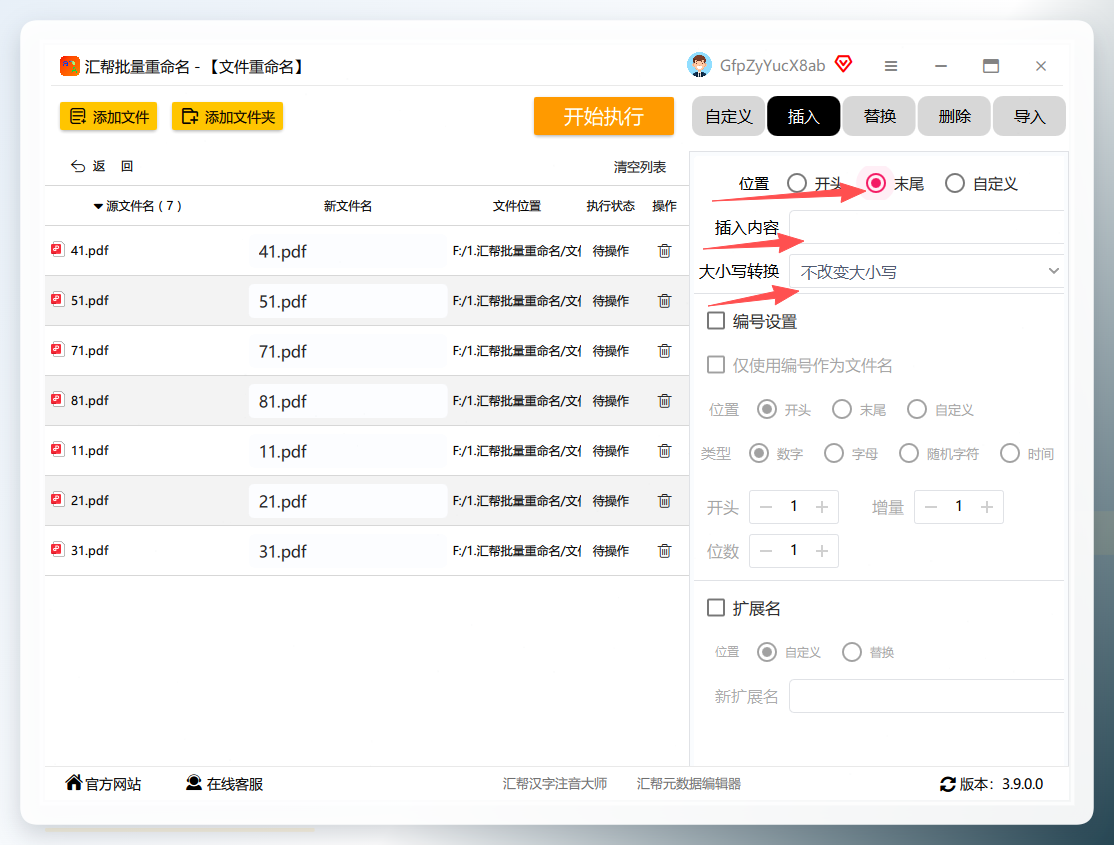
Task: Choose numbering type 字母 radio
Action: click(834, 453)
